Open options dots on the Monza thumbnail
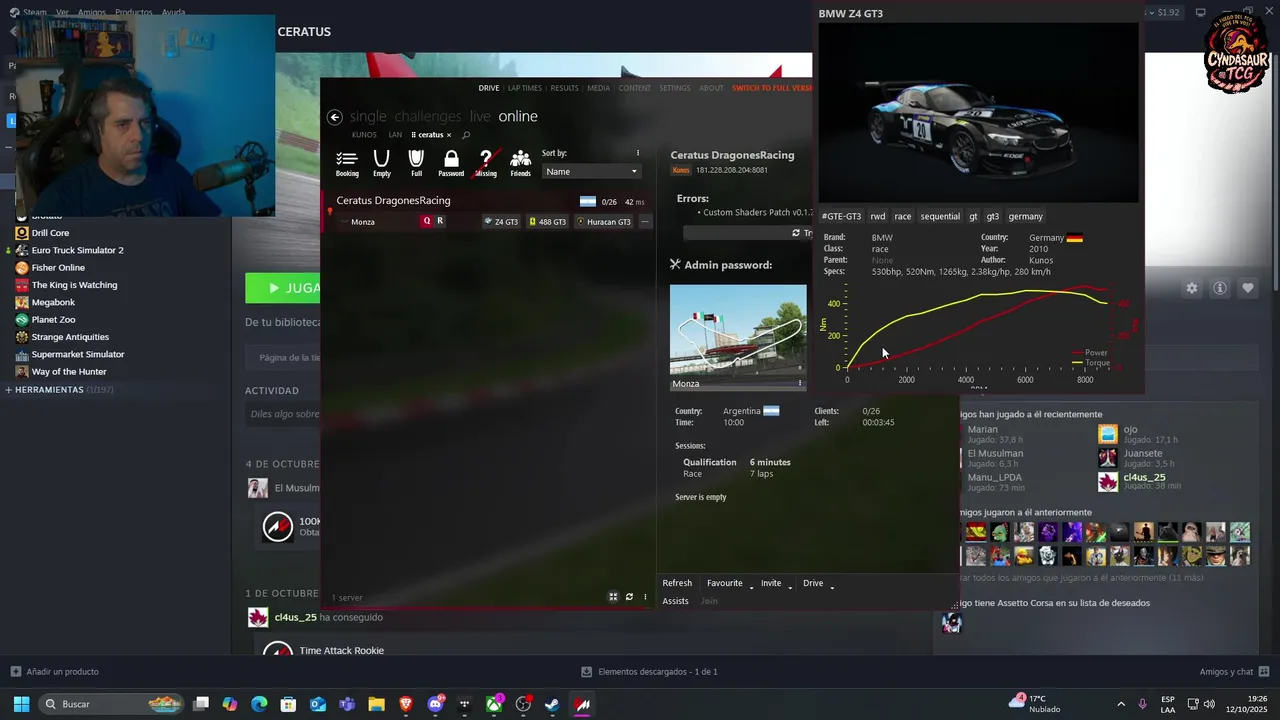The height and width of the screenshot is (720, 1280). click(800, 384)
